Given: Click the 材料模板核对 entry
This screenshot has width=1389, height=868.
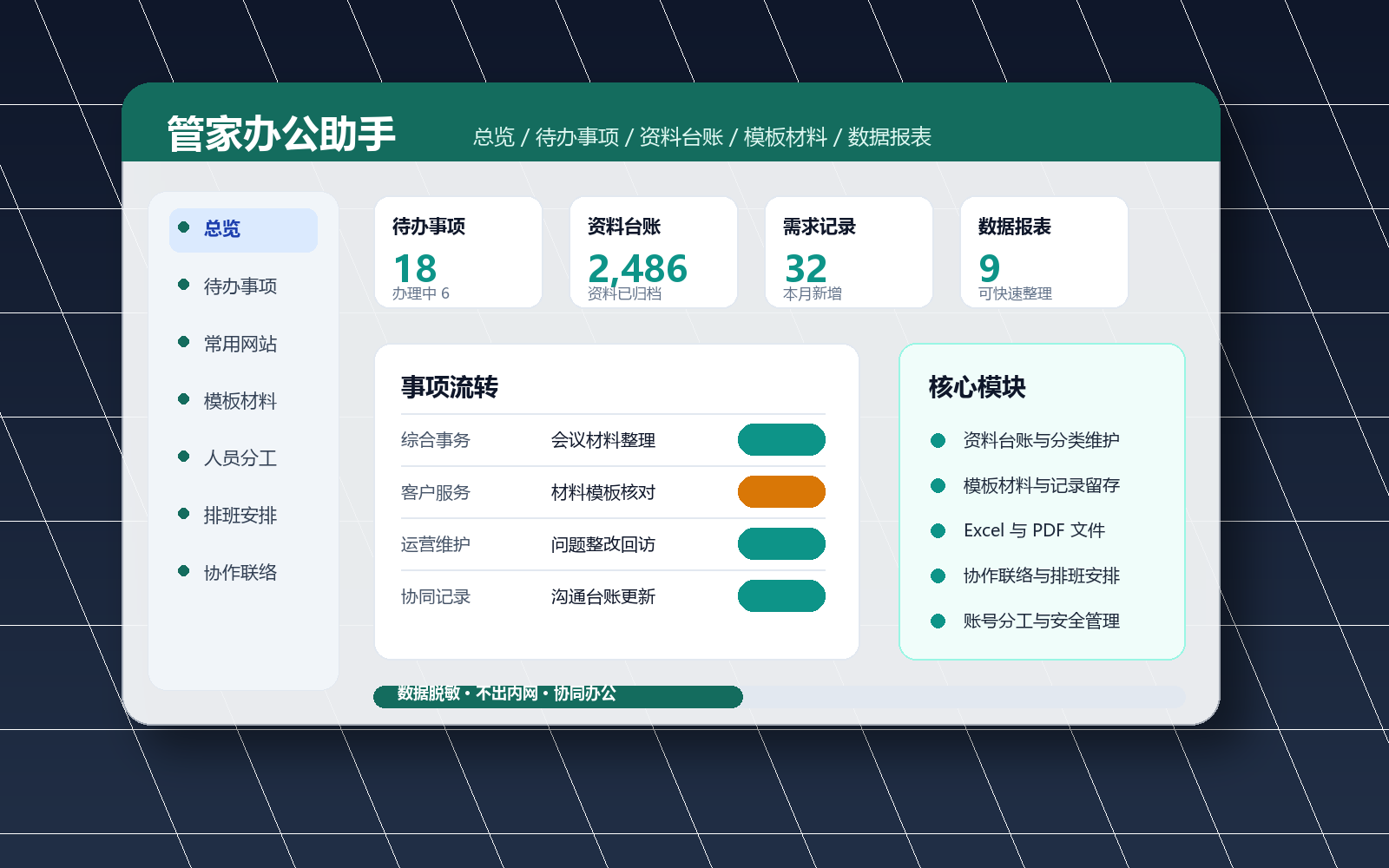Looking at the screenshot, I should pos(603,492).
